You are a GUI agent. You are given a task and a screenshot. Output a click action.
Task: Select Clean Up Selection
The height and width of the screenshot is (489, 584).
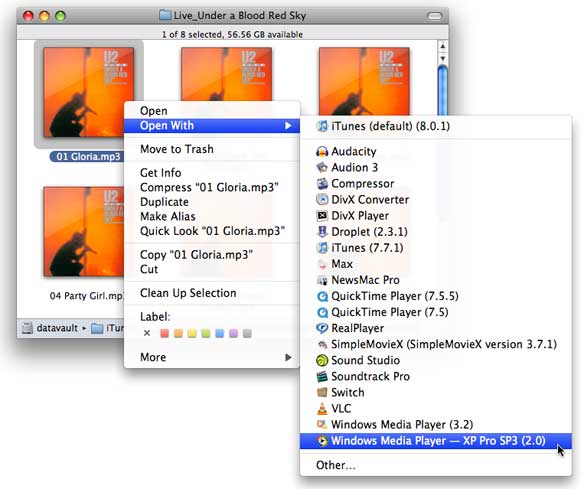(x=212, y=293)
